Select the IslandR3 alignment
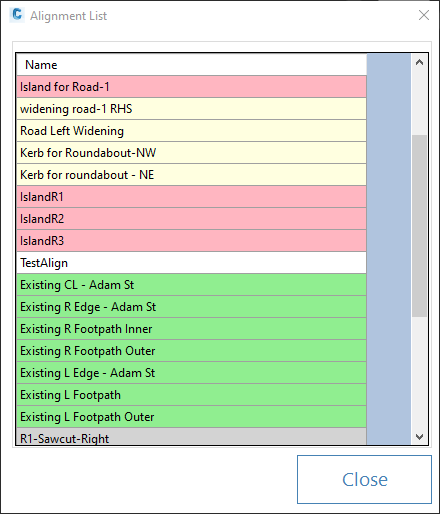This screenshot has height=514, width=440. click(192, 241)
